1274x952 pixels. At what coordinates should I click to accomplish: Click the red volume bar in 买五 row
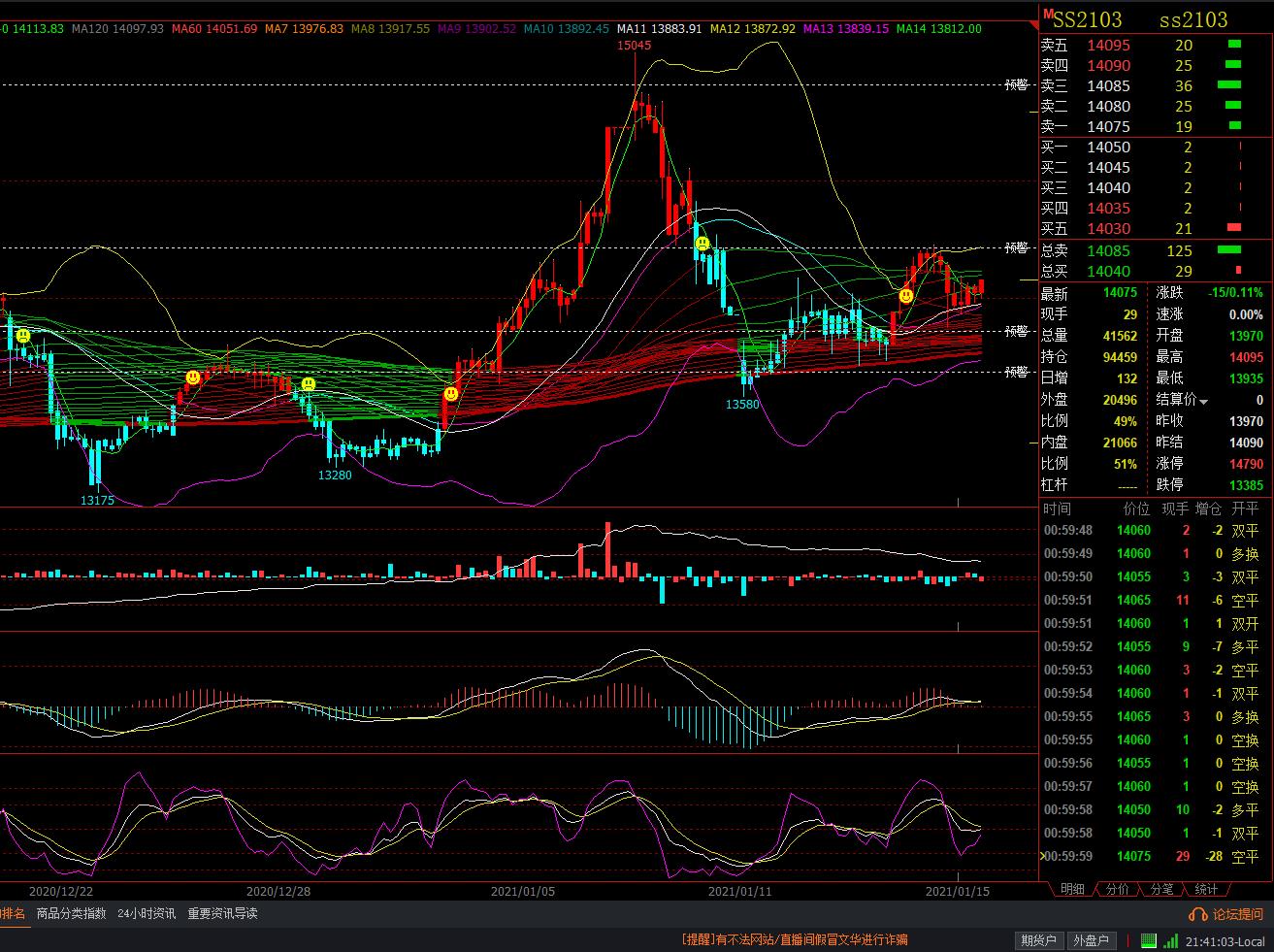[1234, 228]
